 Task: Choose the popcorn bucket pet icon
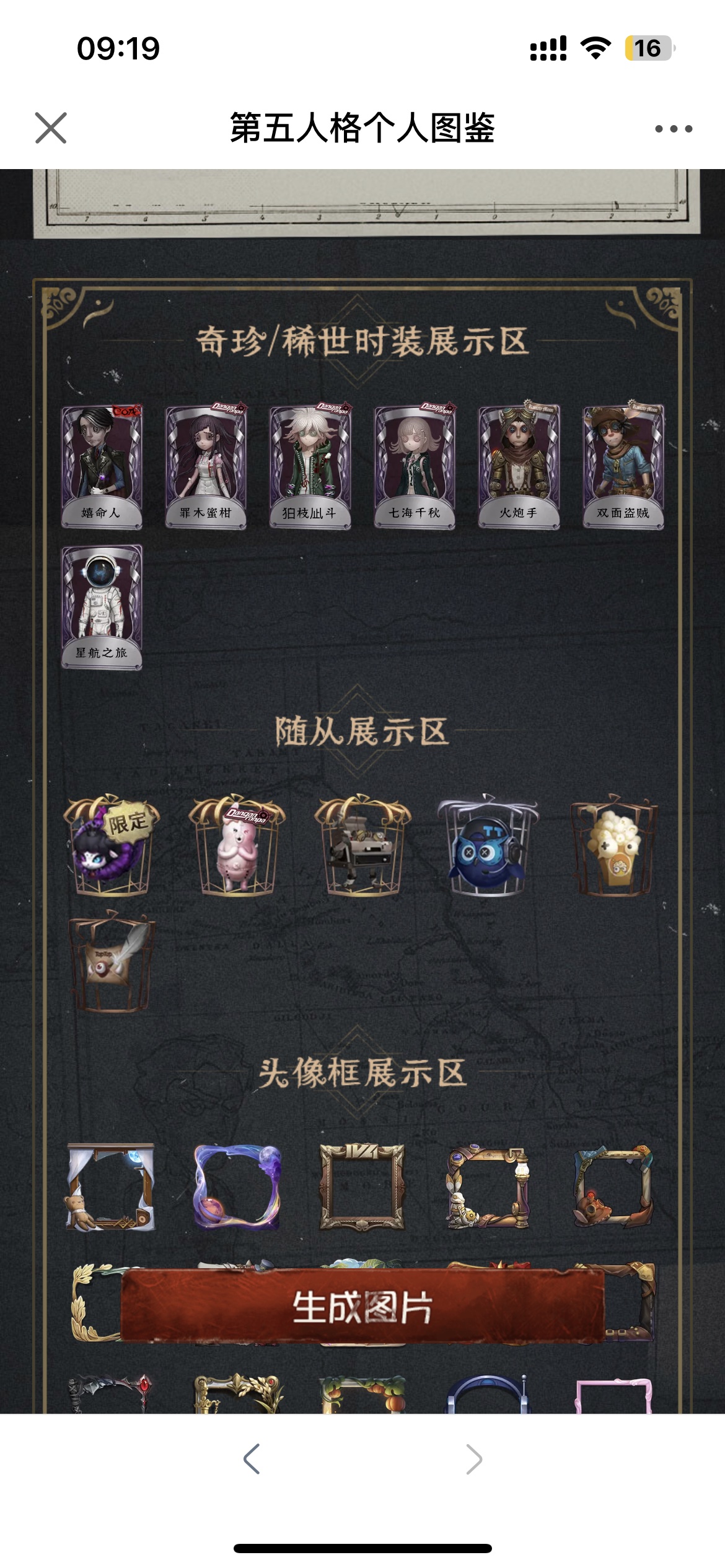(x=614, y=845)
